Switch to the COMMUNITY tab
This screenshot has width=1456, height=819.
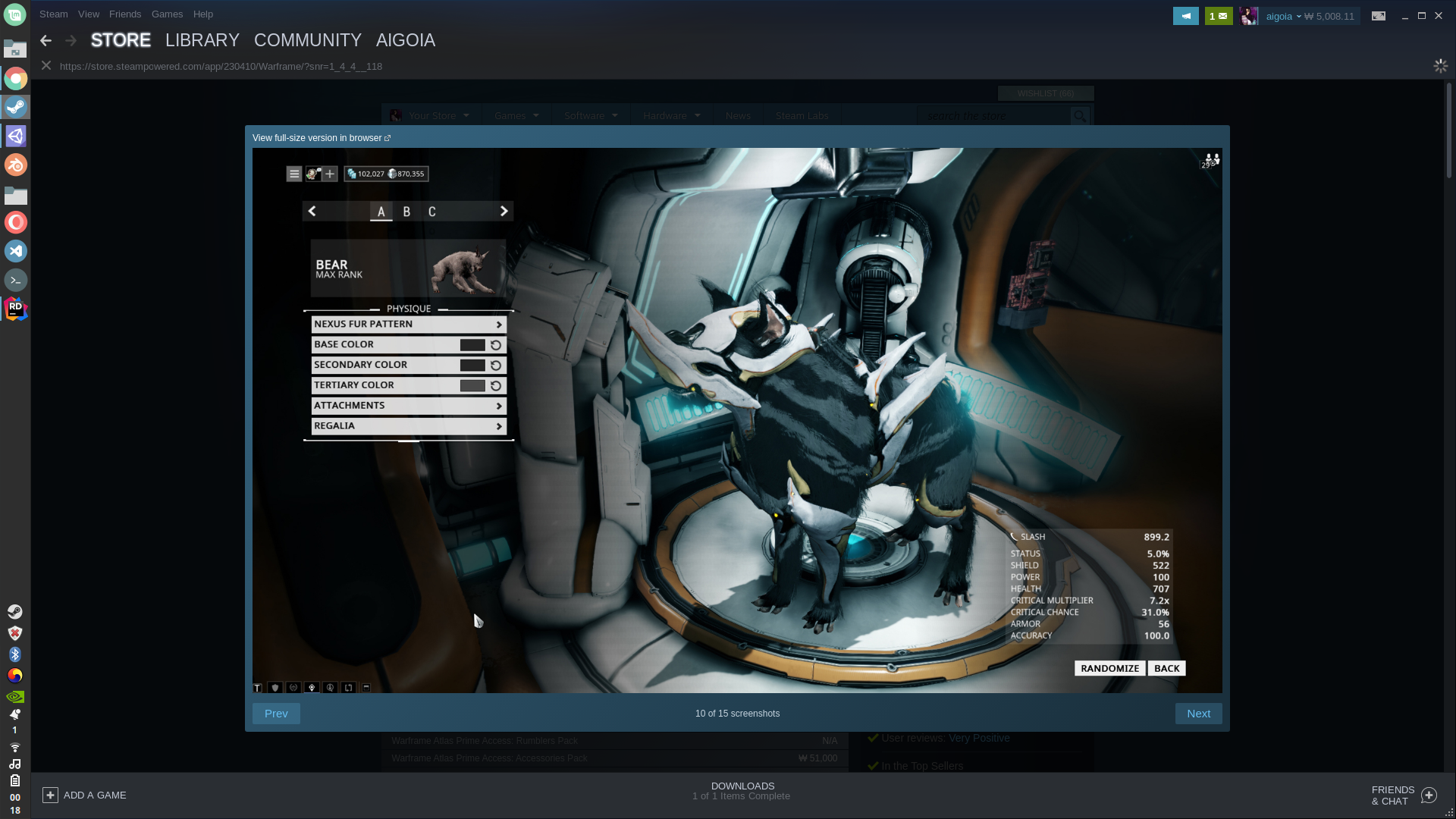[x=308, y=40]
